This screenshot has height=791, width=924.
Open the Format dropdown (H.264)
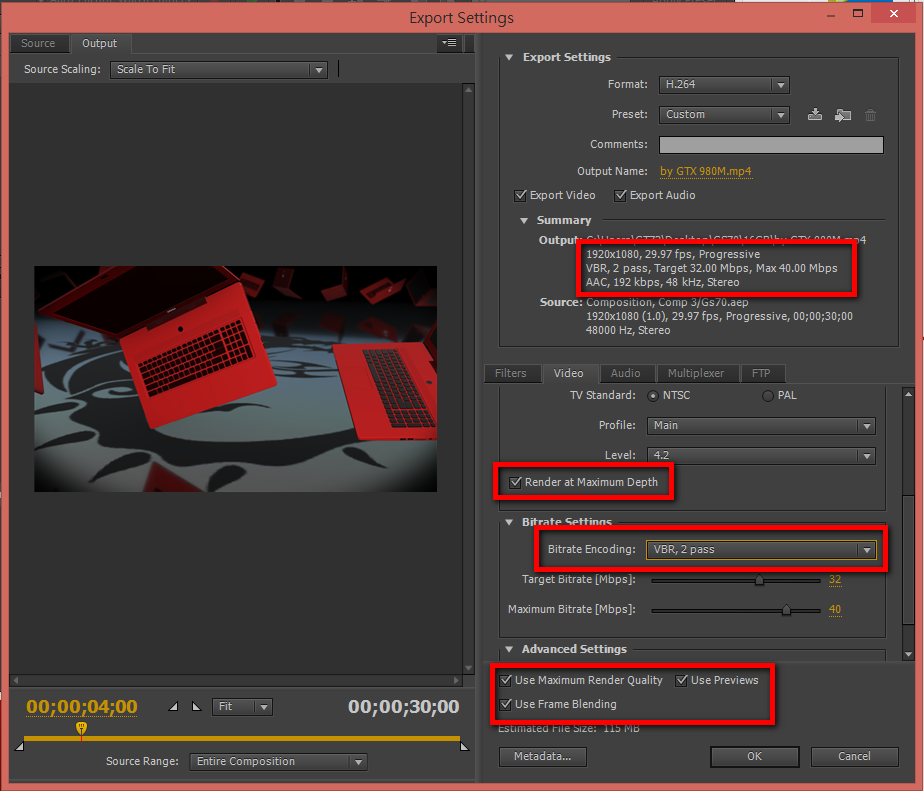coord(724,85)
